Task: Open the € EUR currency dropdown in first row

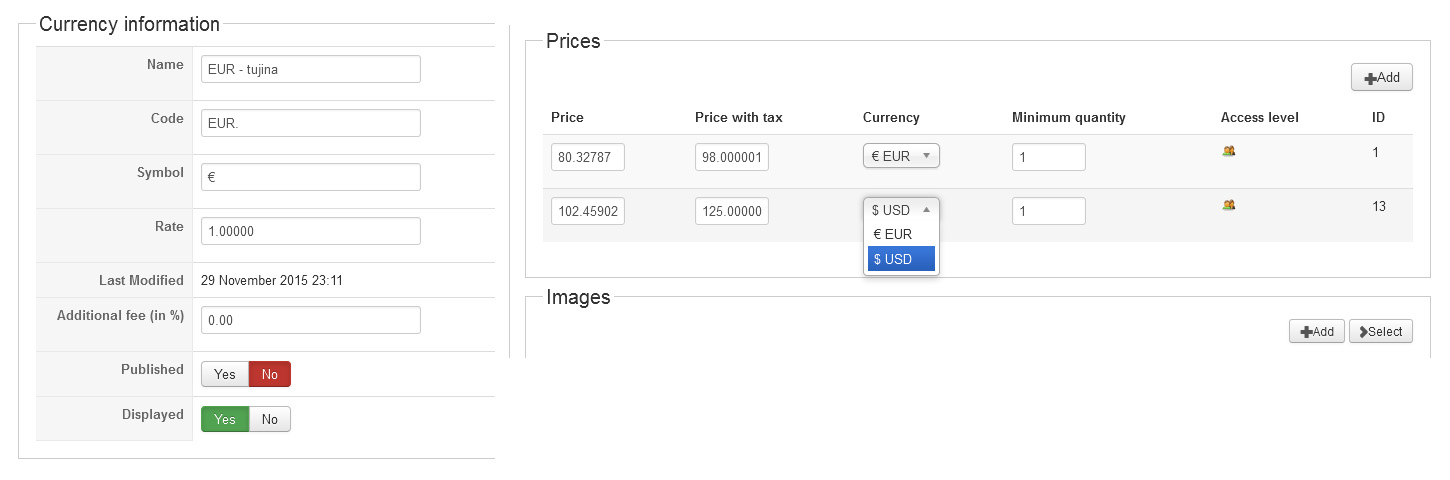Action: point(901,156)
